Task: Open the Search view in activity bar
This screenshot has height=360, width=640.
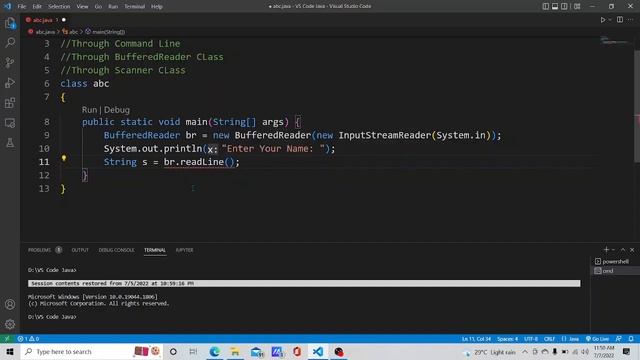Action: click(x=10, y=42)
